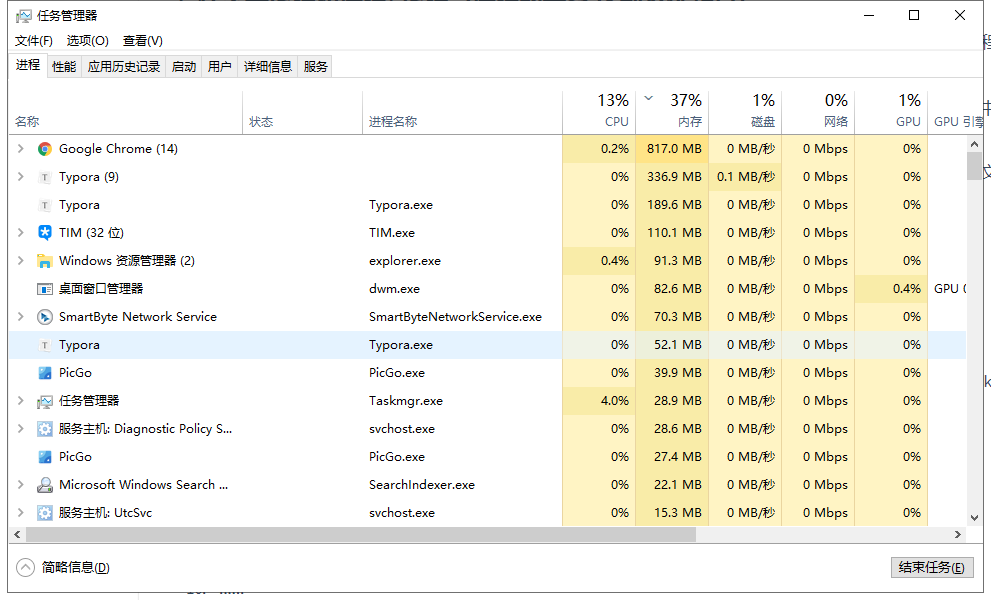Select the 进程 tab
The height and width of the screenshot is (600, 991).
[x=28, y=65]
